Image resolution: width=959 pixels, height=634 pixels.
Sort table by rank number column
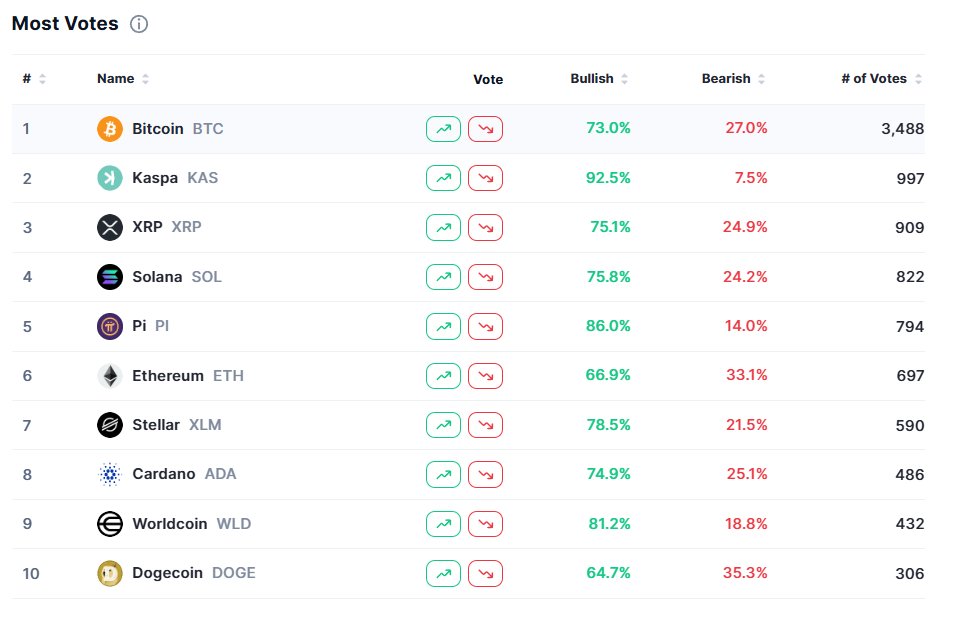[x=34, y=79]
